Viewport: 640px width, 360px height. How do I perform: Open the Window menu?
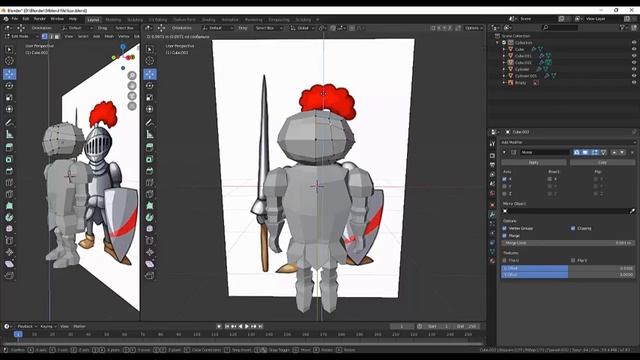point(57,19)
